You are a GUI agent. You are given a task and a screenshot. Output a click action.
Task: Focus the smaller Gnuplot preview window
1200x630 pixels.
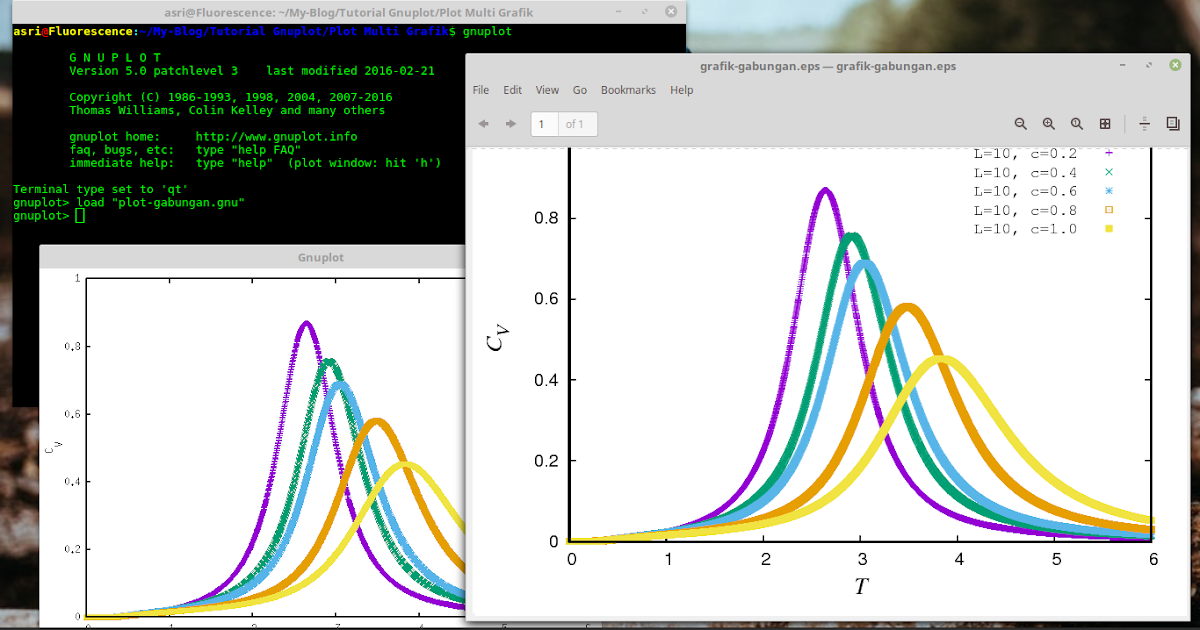250,257
